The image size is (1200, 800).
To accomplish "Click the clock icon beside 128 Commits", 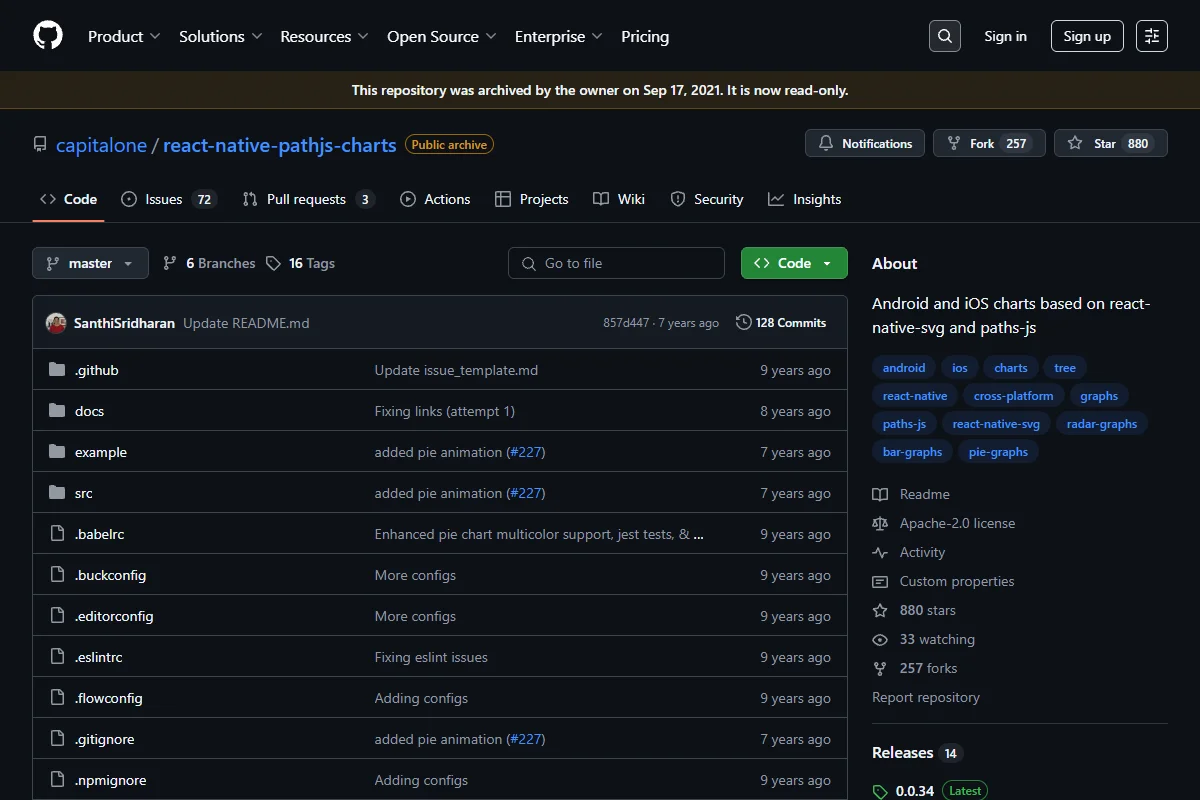I will 743,322.
